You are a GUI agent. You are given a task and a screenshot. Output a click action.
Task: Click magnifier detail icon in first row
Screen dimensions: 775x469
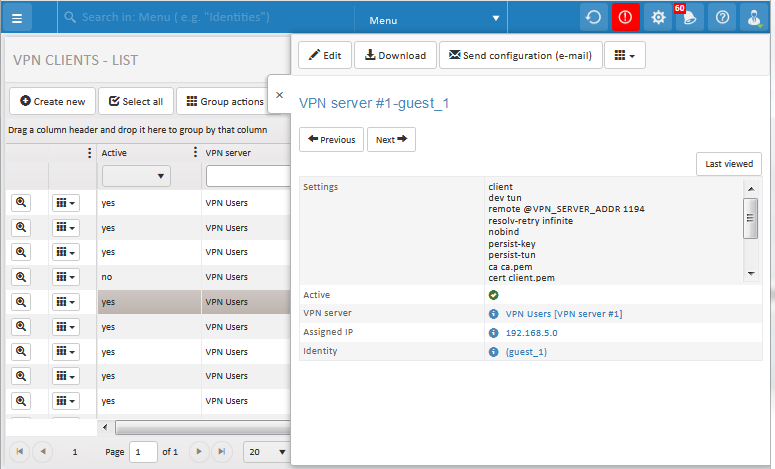coord(21,202)
